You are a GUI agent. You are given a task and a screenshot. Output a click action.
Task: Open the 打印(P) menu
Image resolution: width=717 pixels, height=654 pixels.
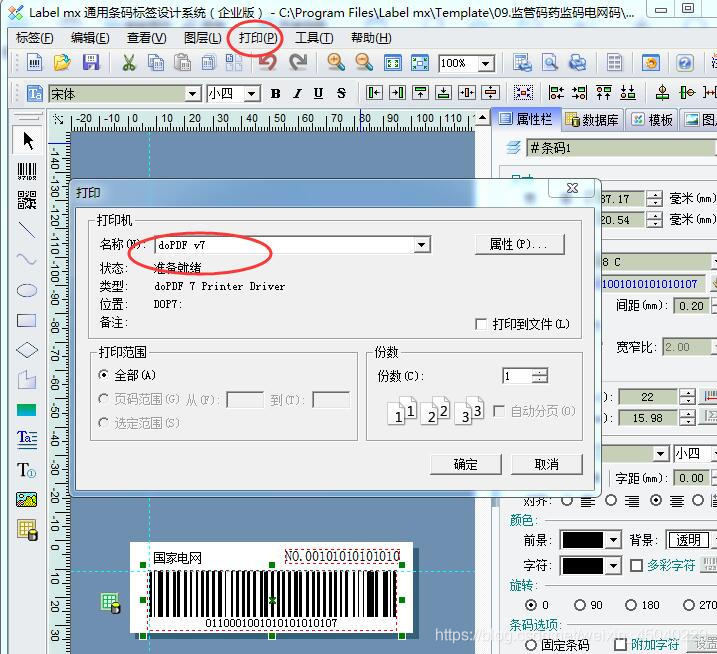coord(258,38)
